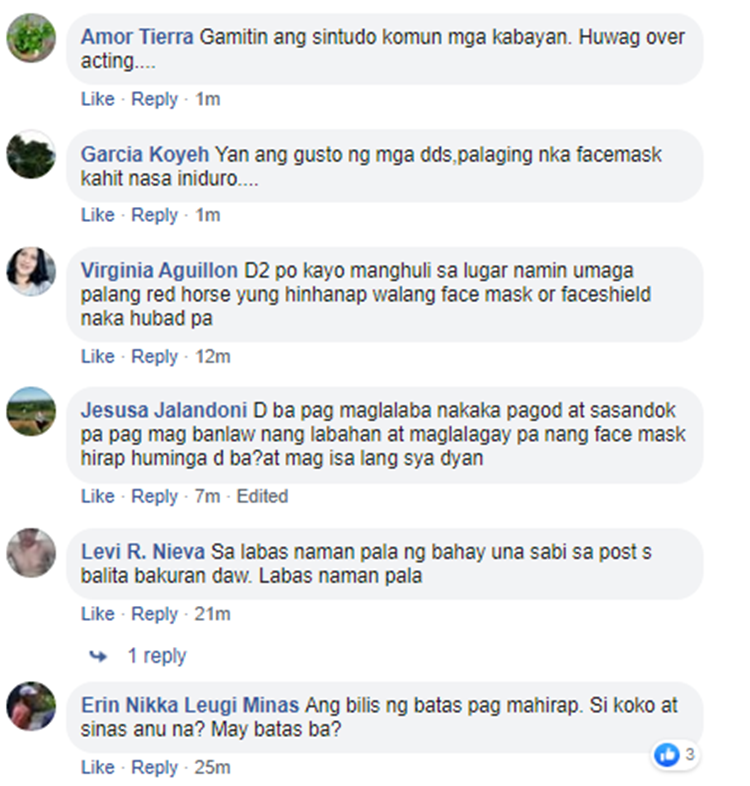
Task: Open Erin Nikka Leugi Minas's avatar
Action: pos(31,706)
